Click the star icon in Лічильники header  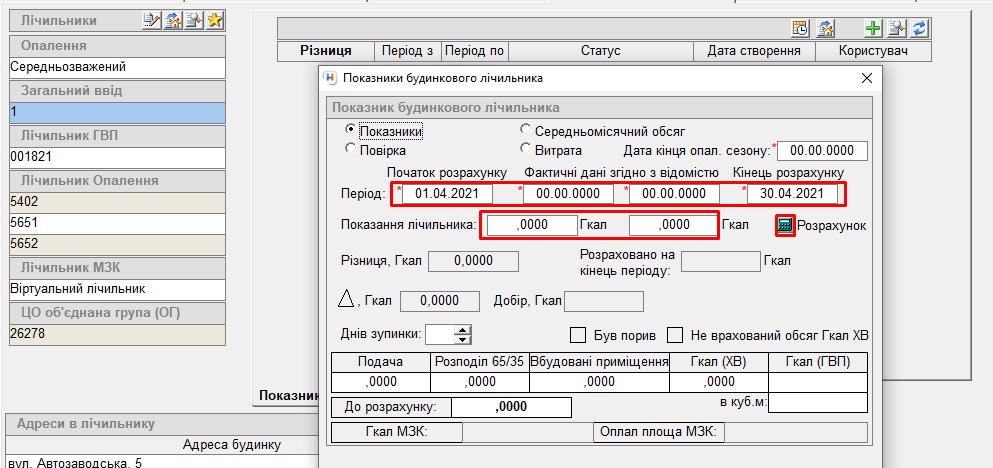click(214, 20)
